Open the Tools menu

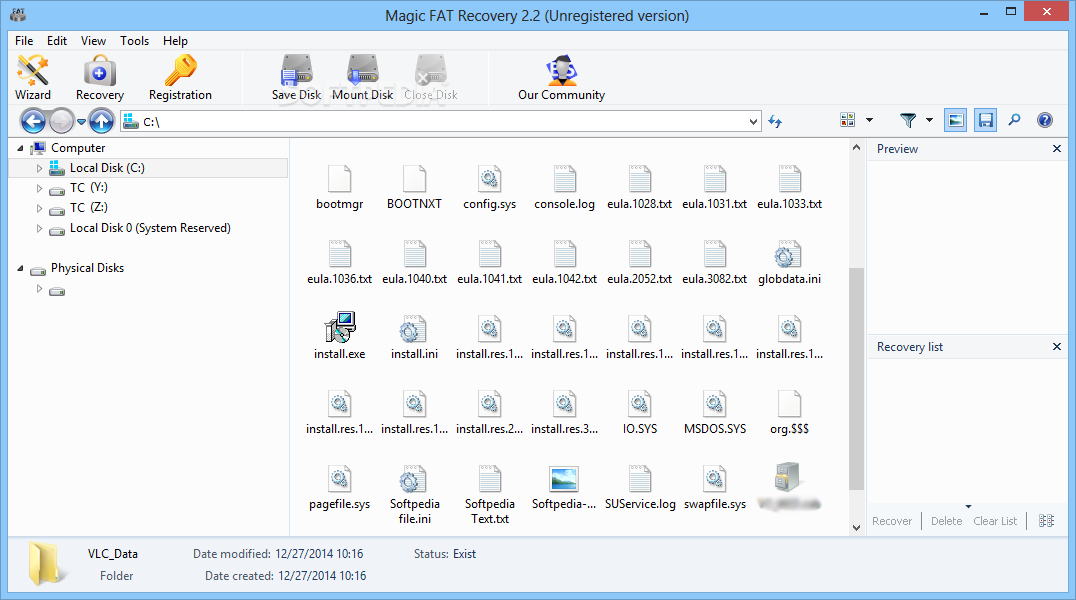134,41
